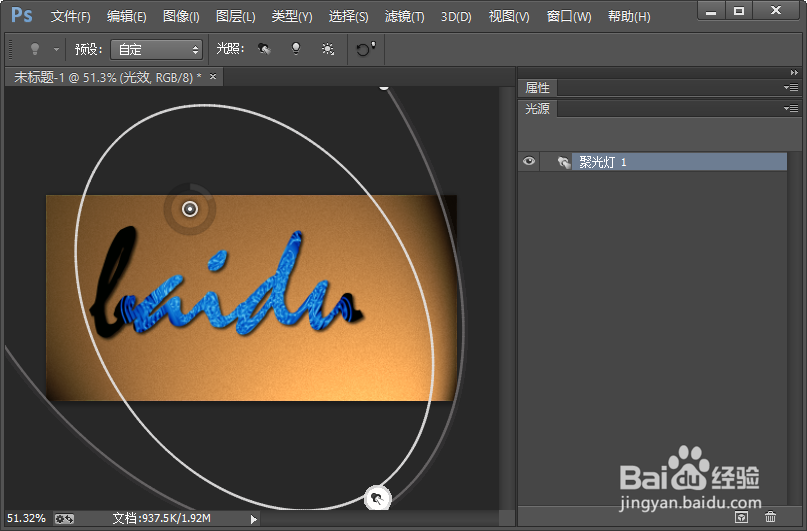Click the trash delete light icon

click(770, 517)
